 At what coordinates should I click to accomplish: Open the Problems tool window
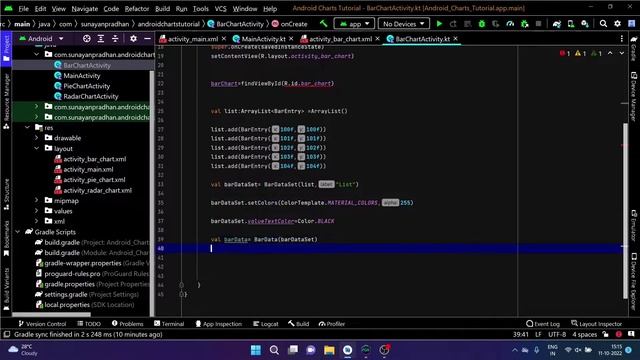pos(127,324)
